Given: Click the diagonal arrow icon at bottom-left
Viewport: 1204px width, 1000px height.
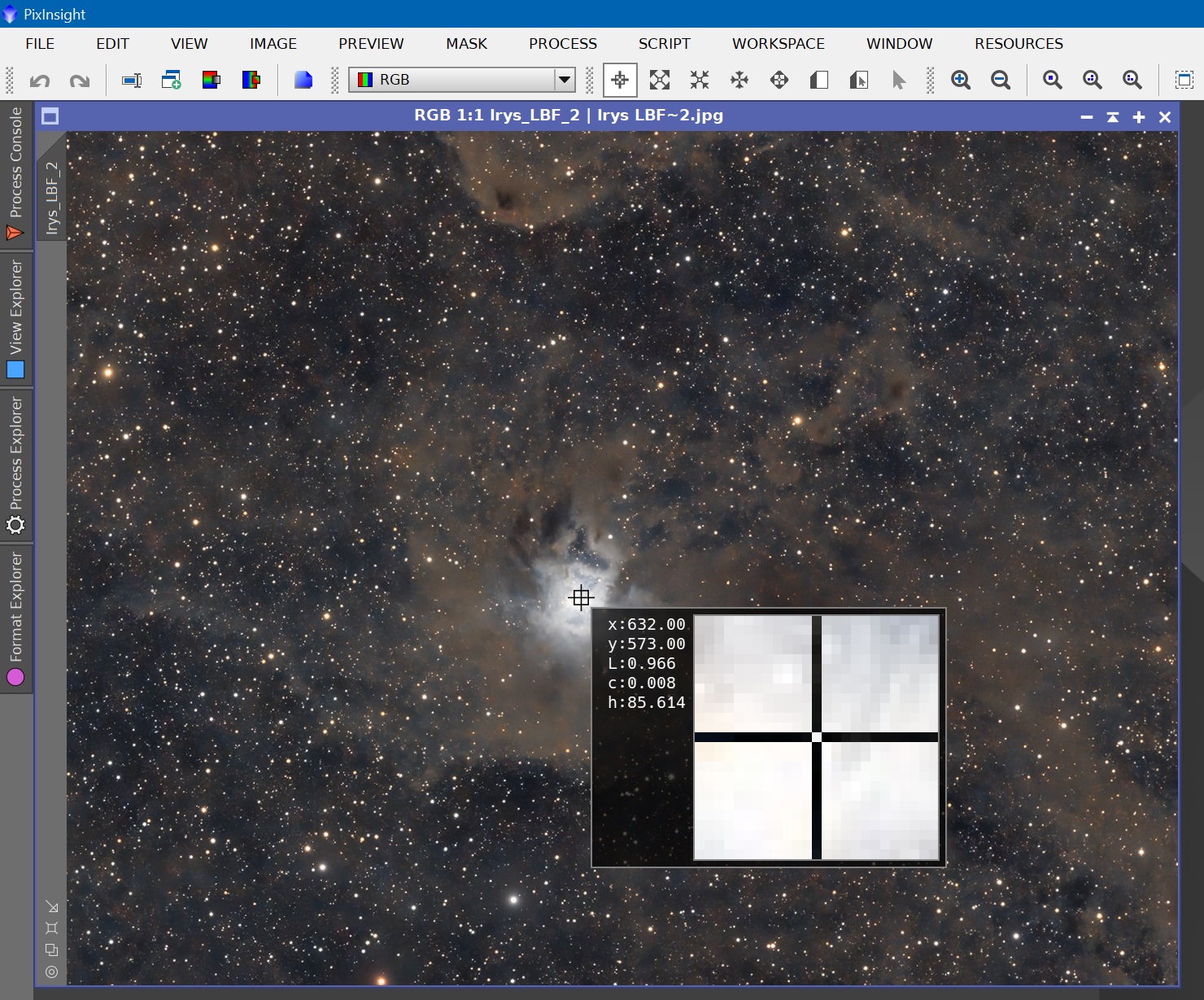Looking at the screenshot, I should tap(52, 906).
